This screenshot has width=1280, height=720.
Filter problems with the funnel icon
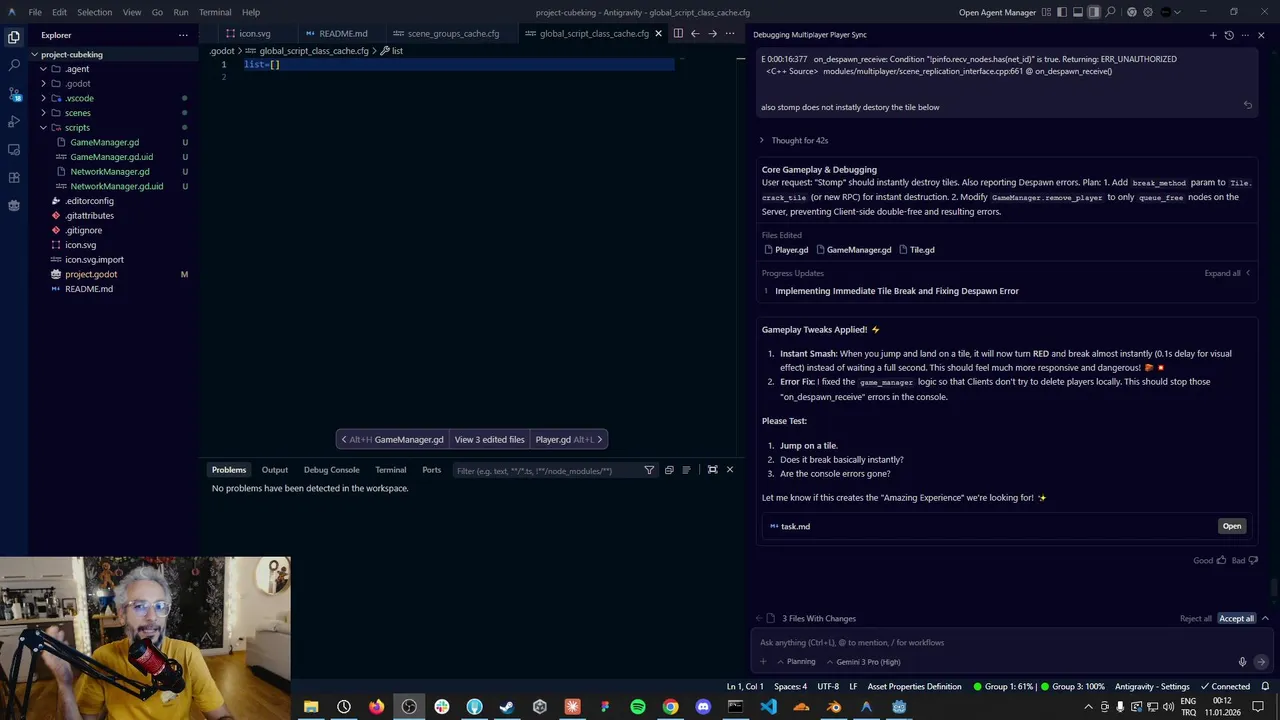[x=649, y=470]
